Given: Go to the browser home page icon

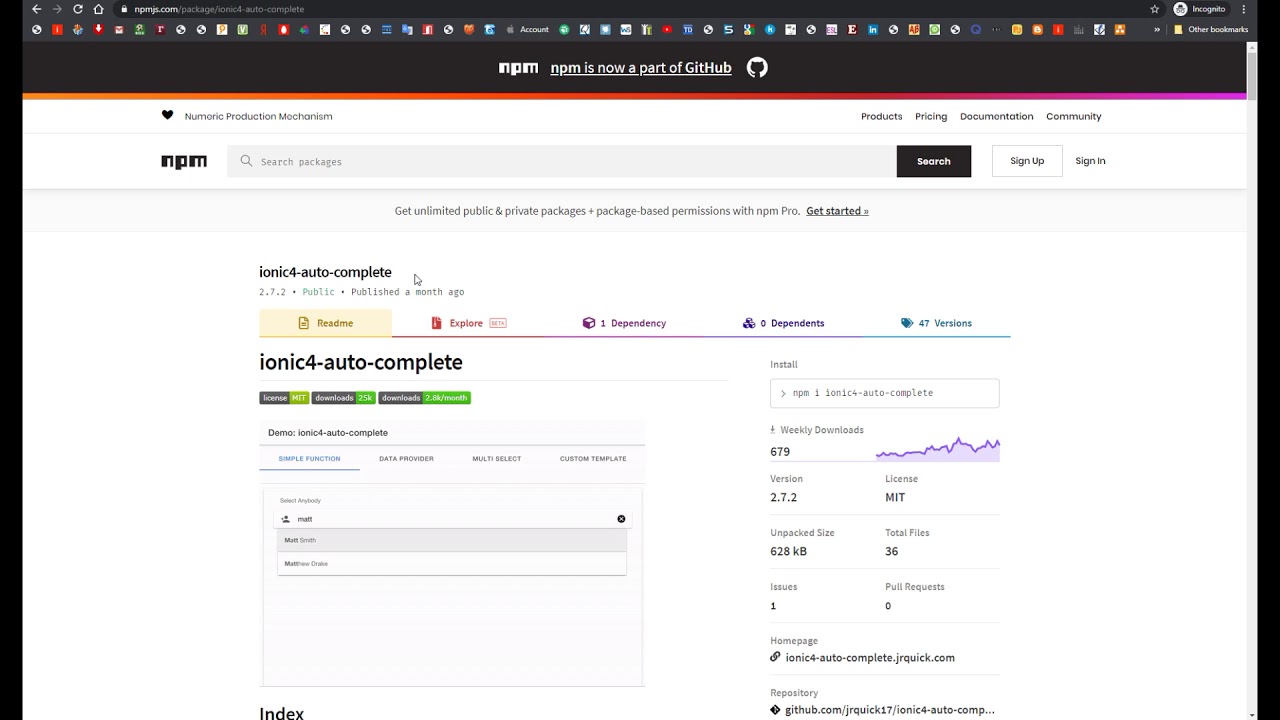Looking at the screenshot, I should pos(98,9).
